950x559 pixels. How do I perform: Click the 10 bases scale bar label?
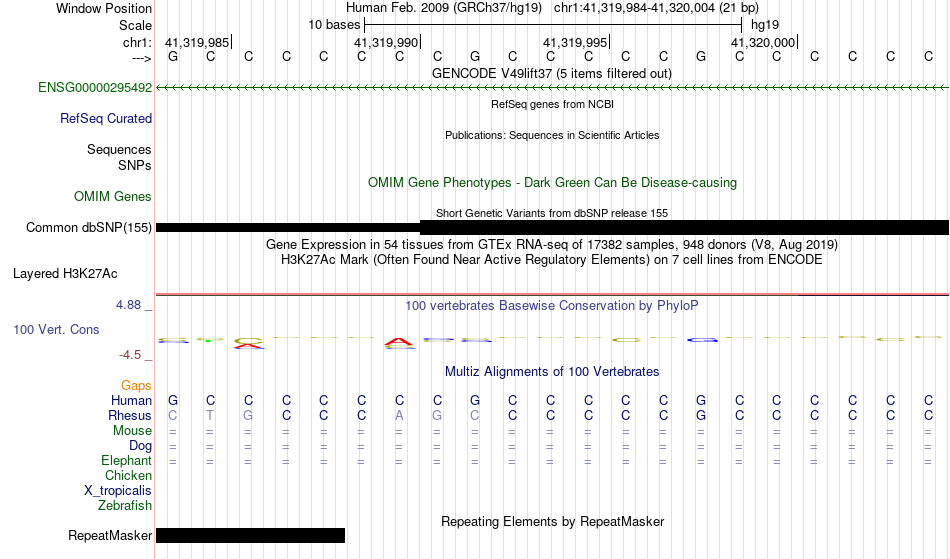[334, 25]
